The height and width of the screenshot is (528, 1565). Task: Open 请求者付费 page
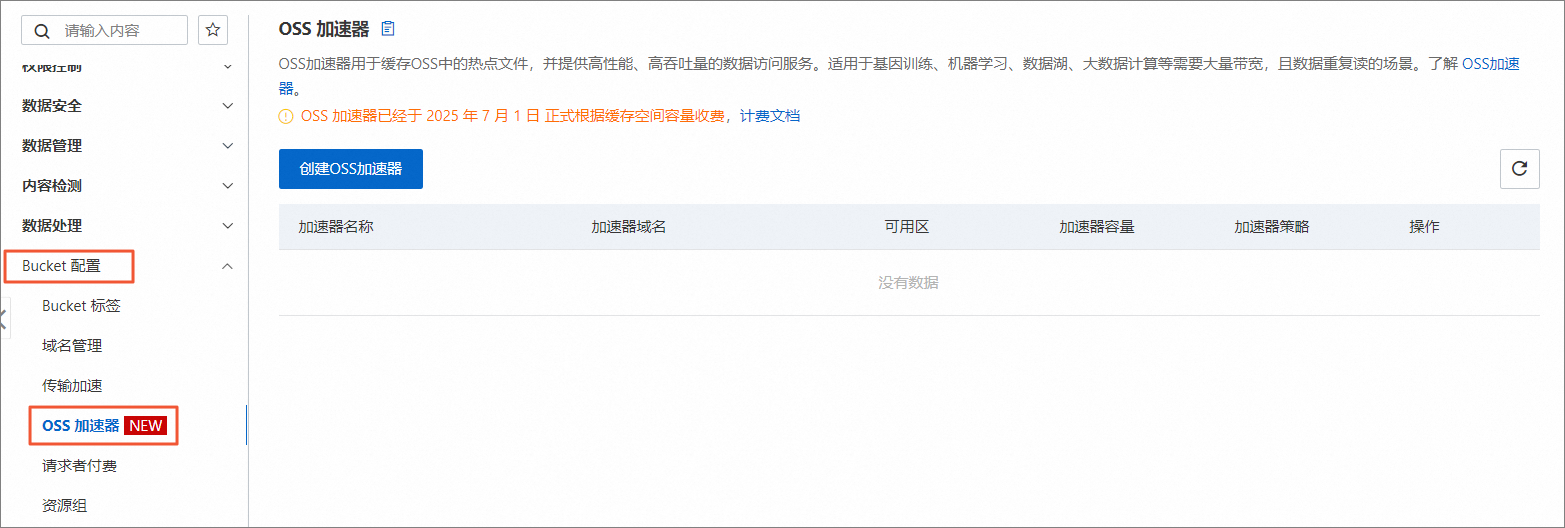click(80, 465)
